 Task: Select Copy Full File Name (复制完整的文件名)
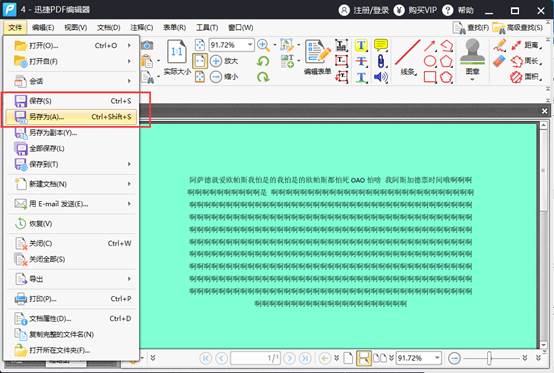point(72,334)
